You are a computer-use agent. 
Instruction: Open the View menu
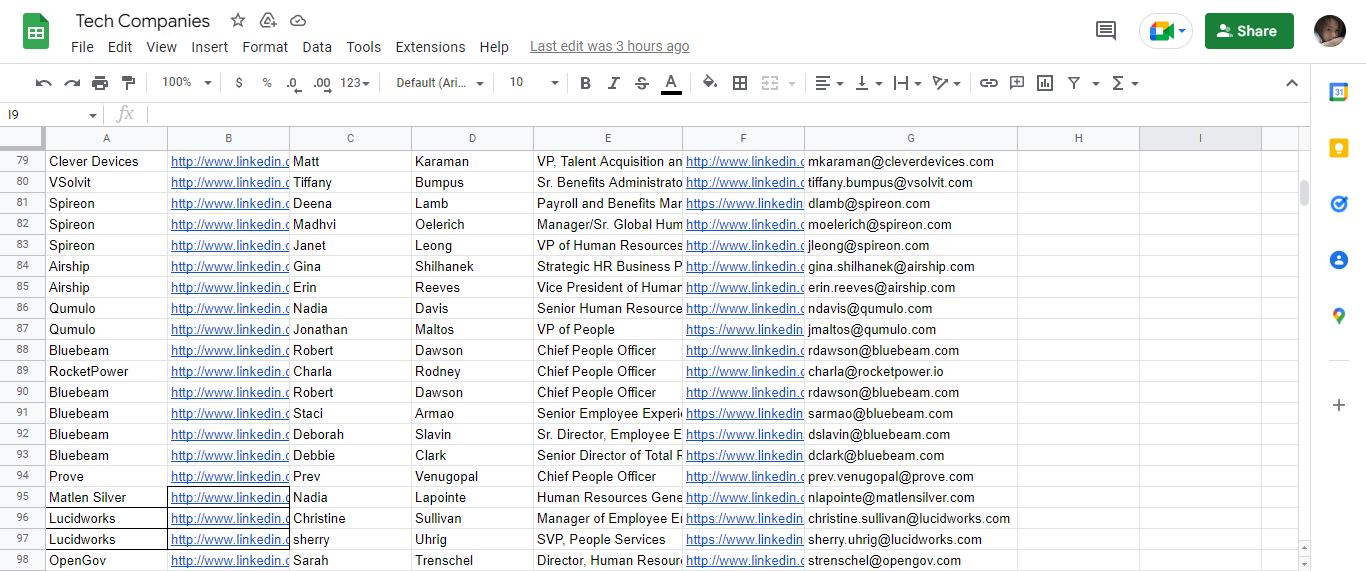(x=161, y=47)
